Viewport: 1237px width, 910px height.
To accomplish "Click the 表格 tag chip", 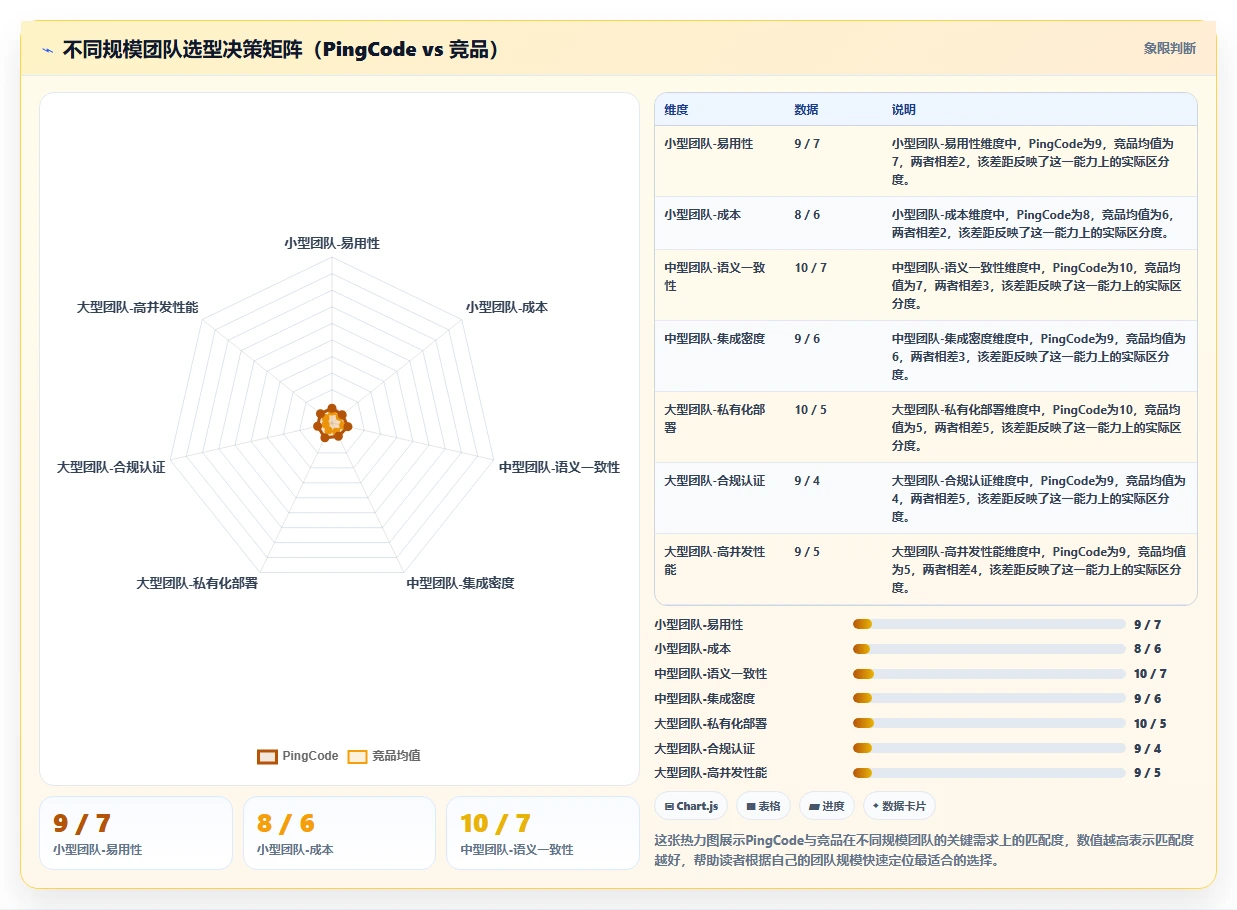I will (x=763, y=806).
